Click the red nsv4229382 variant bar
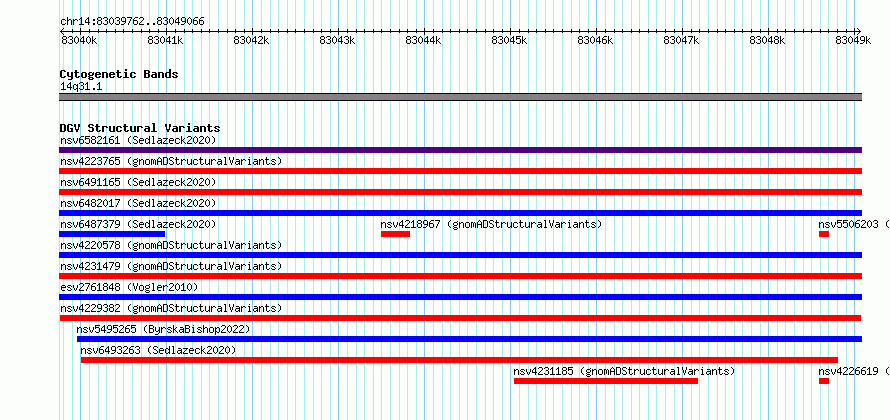 click(460, 318)
